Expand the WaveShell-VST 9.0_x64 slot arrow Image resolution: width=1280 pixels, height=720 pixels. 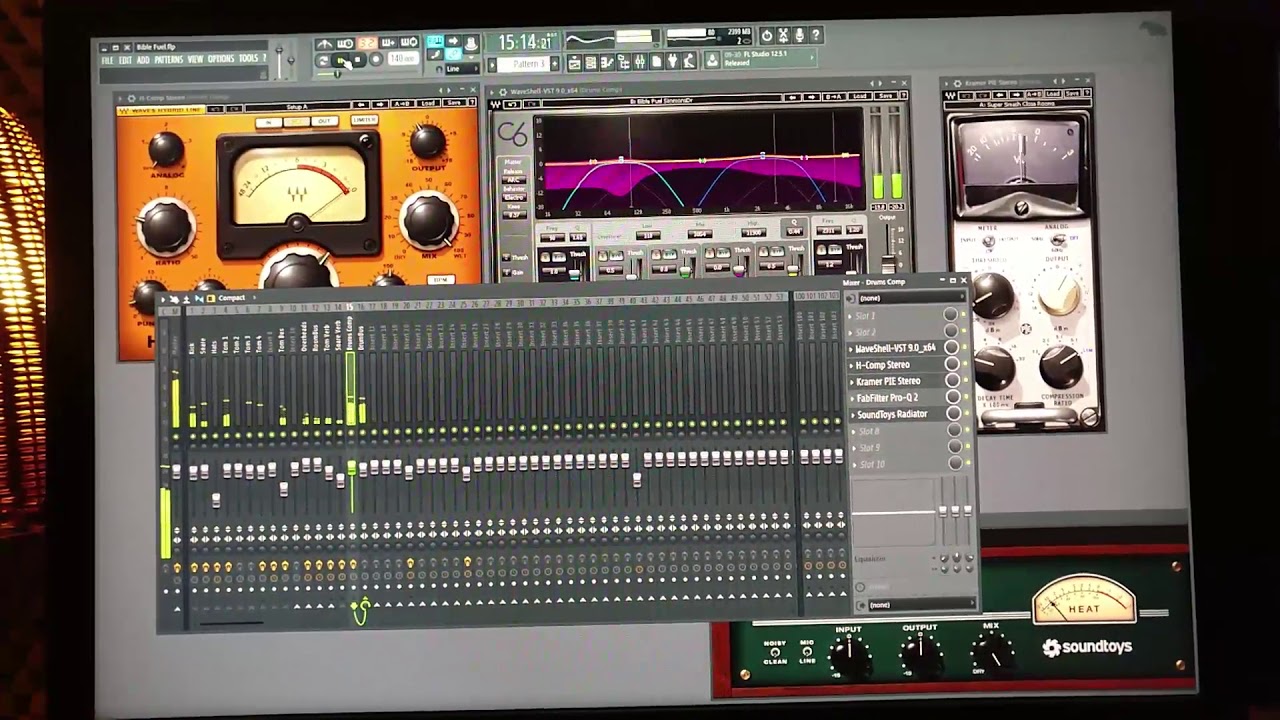tap(852, 349)
